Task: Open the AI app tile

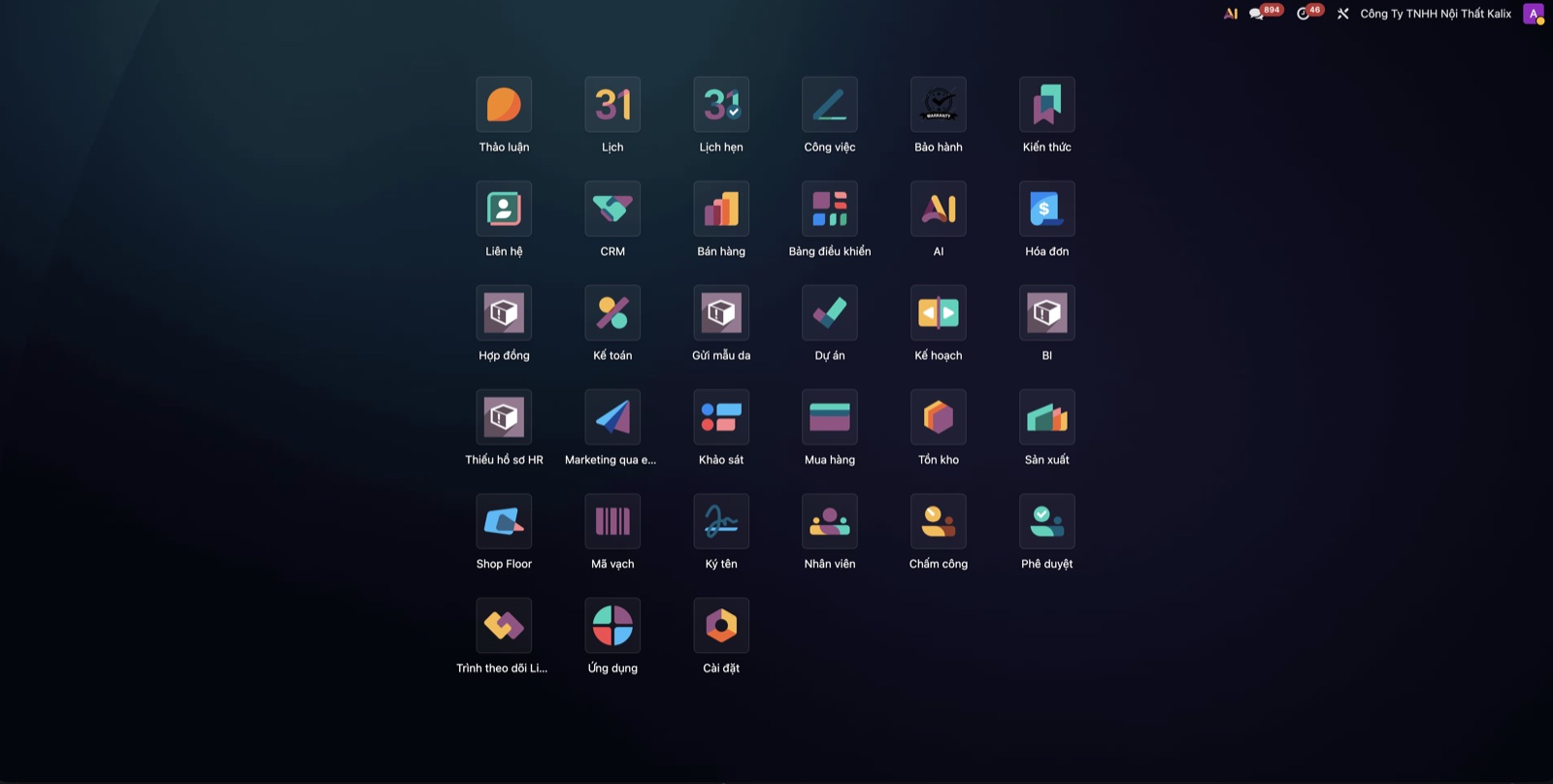Action: click(x=939, y=209)
